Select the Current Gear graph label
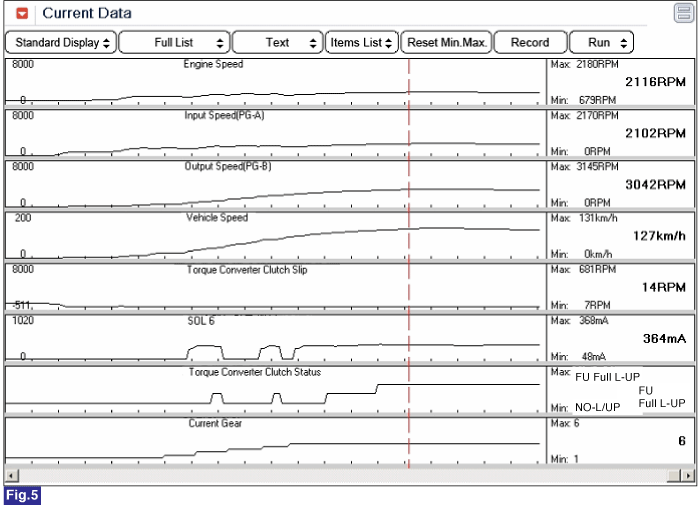The height and width of the screenshot is (505, 700). (x=215, y=423)
